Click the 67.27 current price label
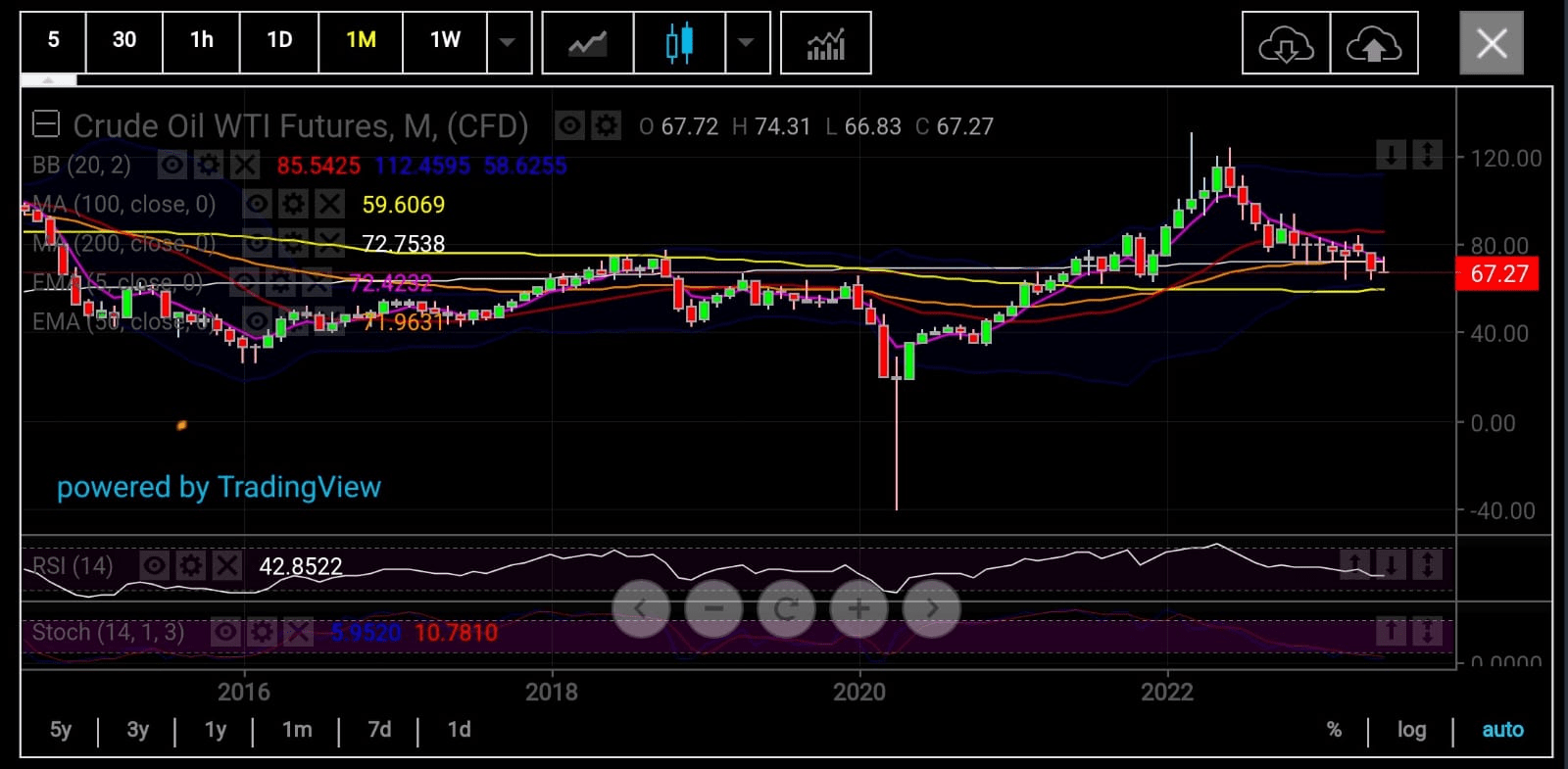Viewport: 1568px width, 769px height. click(1498, 273)
